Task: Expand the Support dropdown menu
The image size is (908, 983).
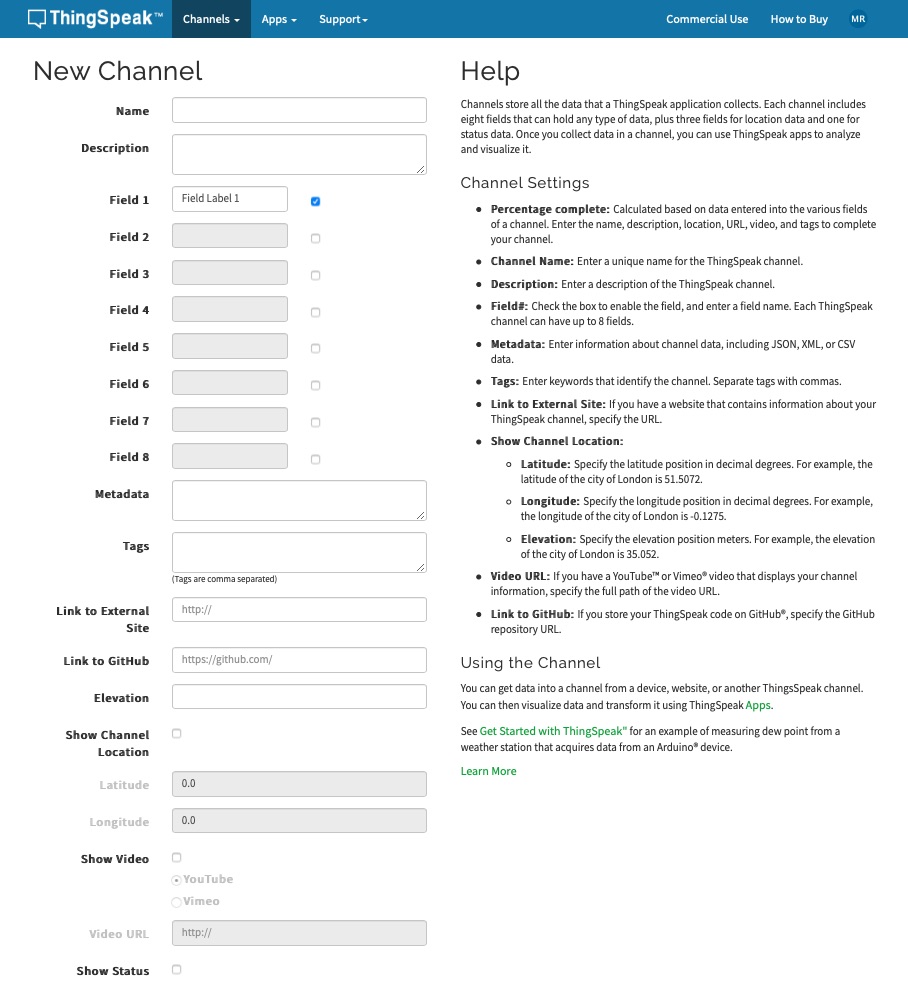Action: tap(343, 19)
